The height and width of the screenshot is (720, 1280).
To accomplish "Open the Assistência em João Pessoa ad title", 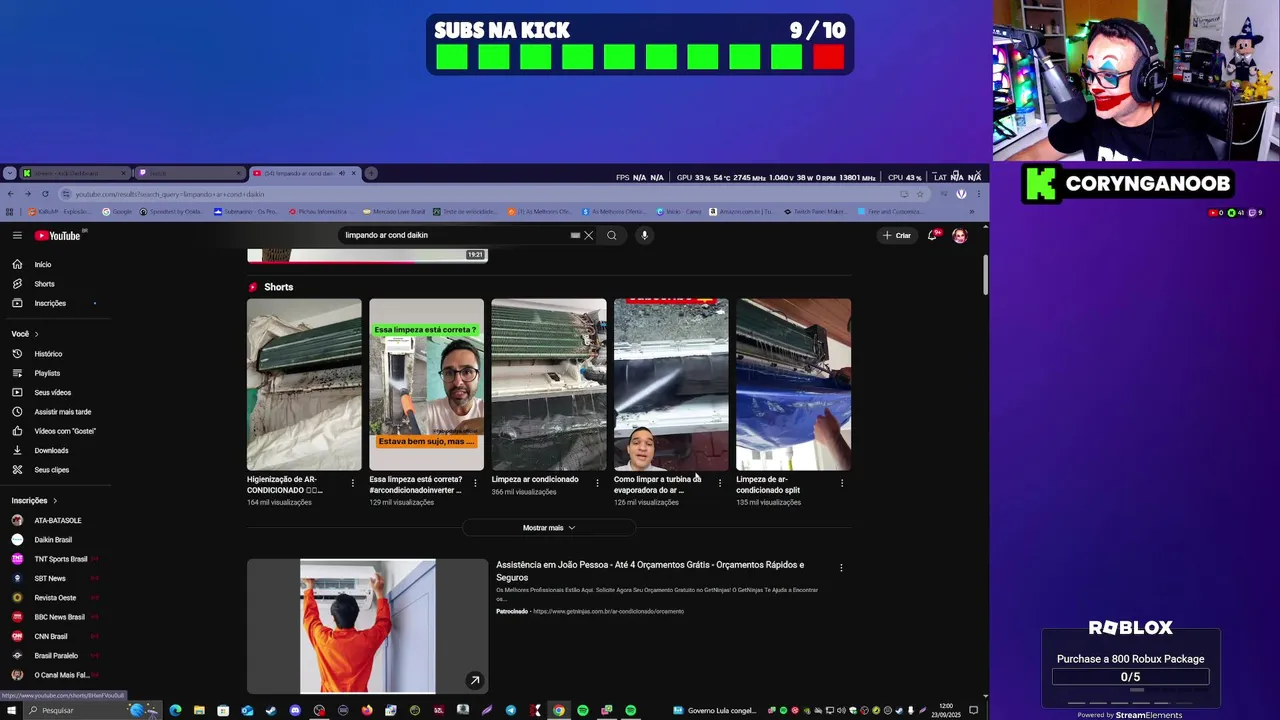I will coord(650,571).
